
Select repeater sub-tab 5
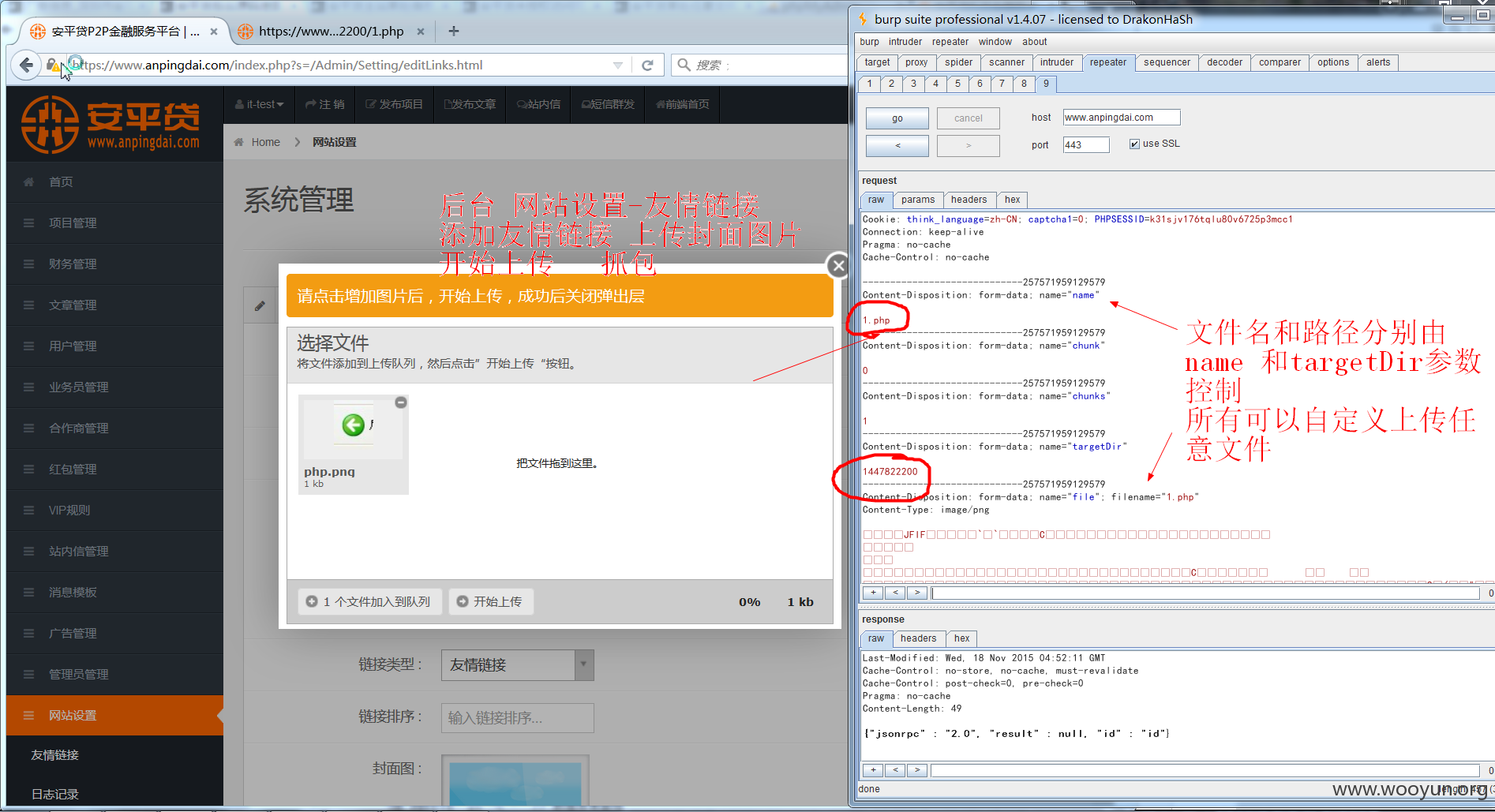[x=957, y=84]
